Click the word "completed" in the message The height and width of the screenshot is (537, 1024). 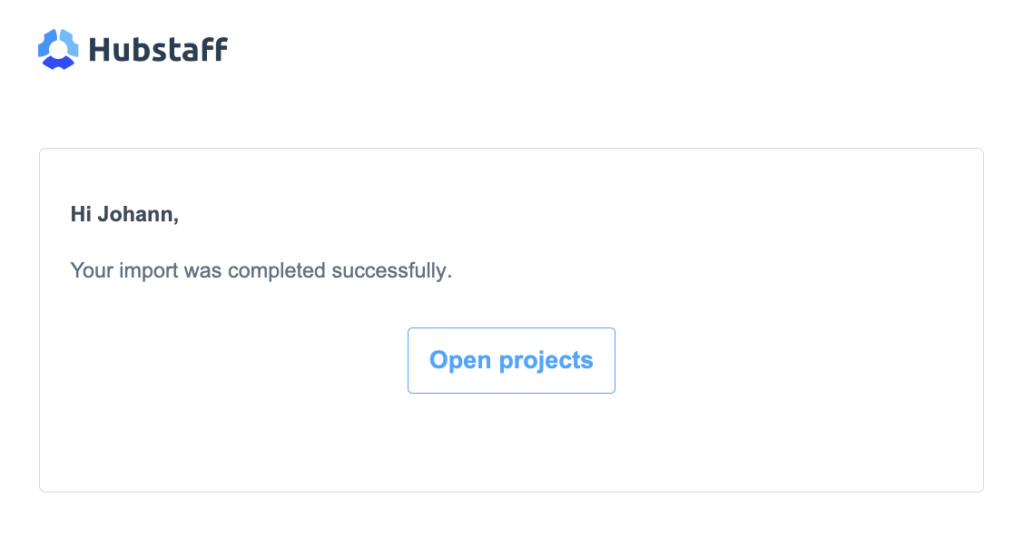276,271
